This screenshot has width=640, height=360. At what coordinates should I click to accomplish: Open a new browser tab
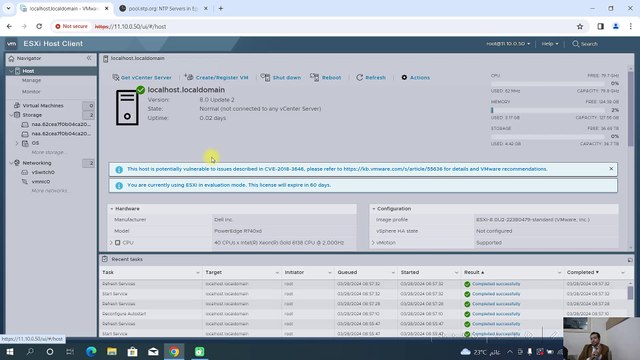tap(221, 9)
